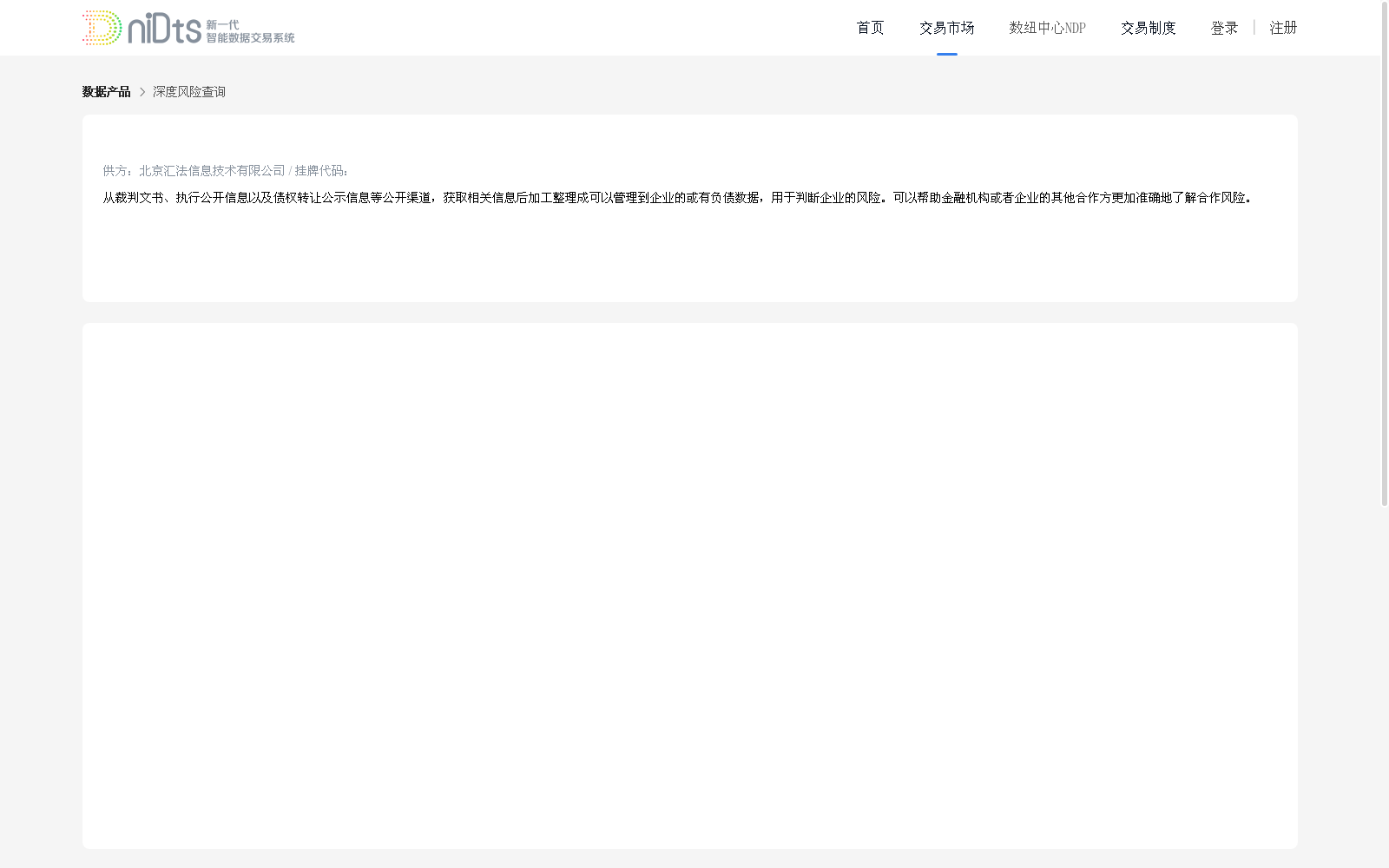Click the 挂牌代码 label
The width and height of the screenshot is (1389, 868).
(x=322, y=171)
